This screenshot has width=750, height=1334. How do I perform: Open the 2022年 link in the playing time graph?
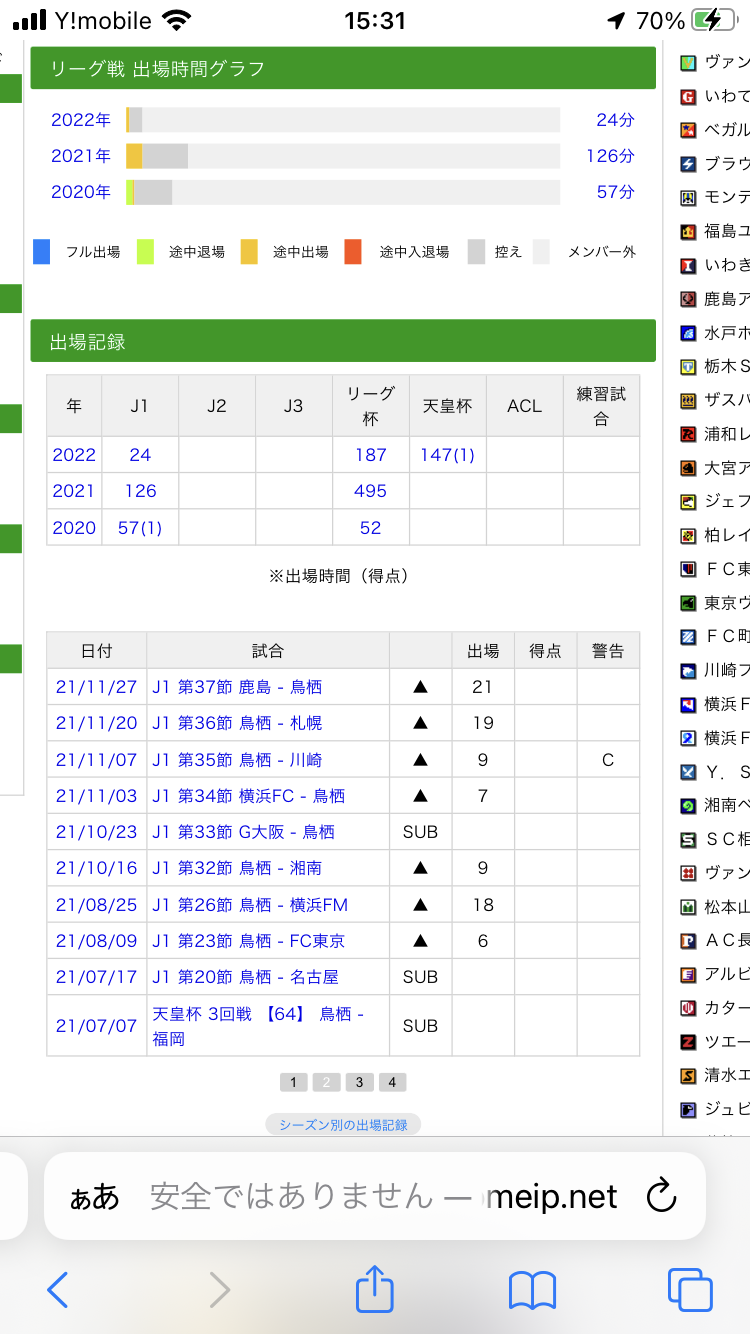coord(81,120)
